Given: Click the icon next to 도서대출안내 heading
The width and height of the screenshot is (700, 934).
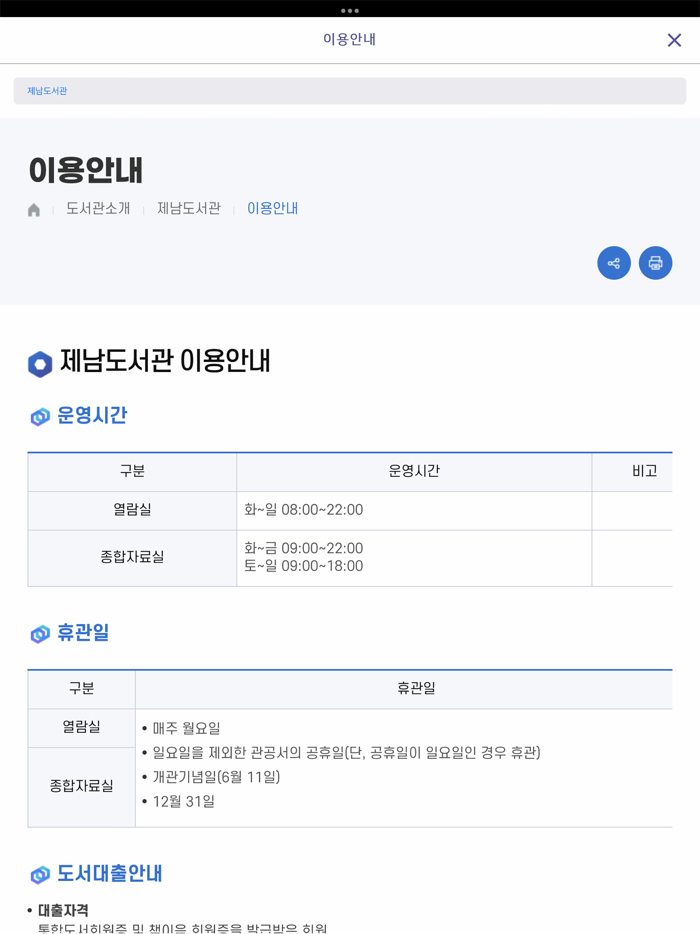Looking at the screenshot, I should point(39,873).
